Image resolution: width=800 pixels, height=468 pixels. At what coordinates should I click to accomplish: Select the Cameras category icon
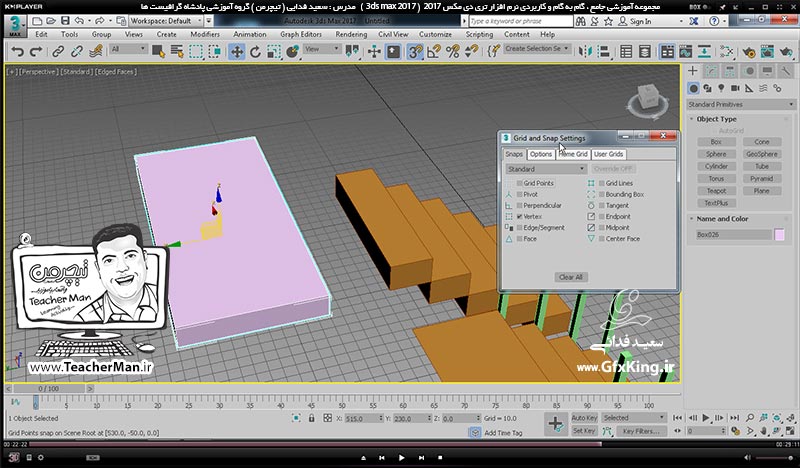click(735, 88)
